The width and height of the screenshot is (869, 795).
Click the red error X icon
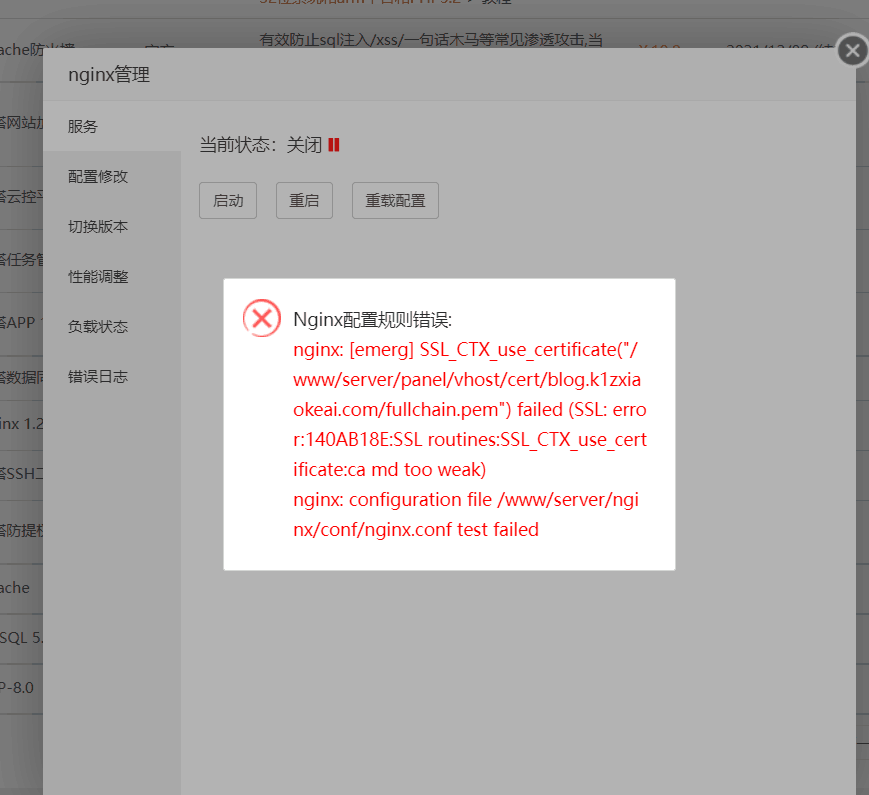coord(262,318)
